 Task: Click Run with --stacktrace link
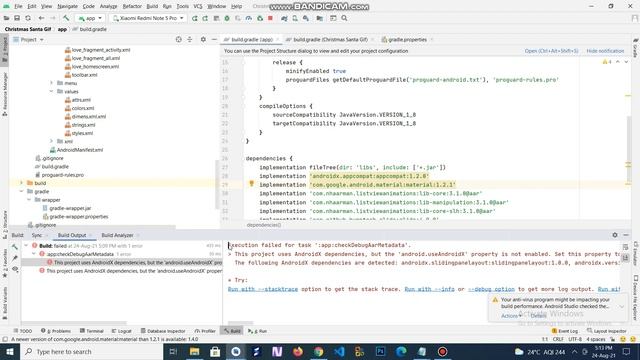[x=262, y=289]
